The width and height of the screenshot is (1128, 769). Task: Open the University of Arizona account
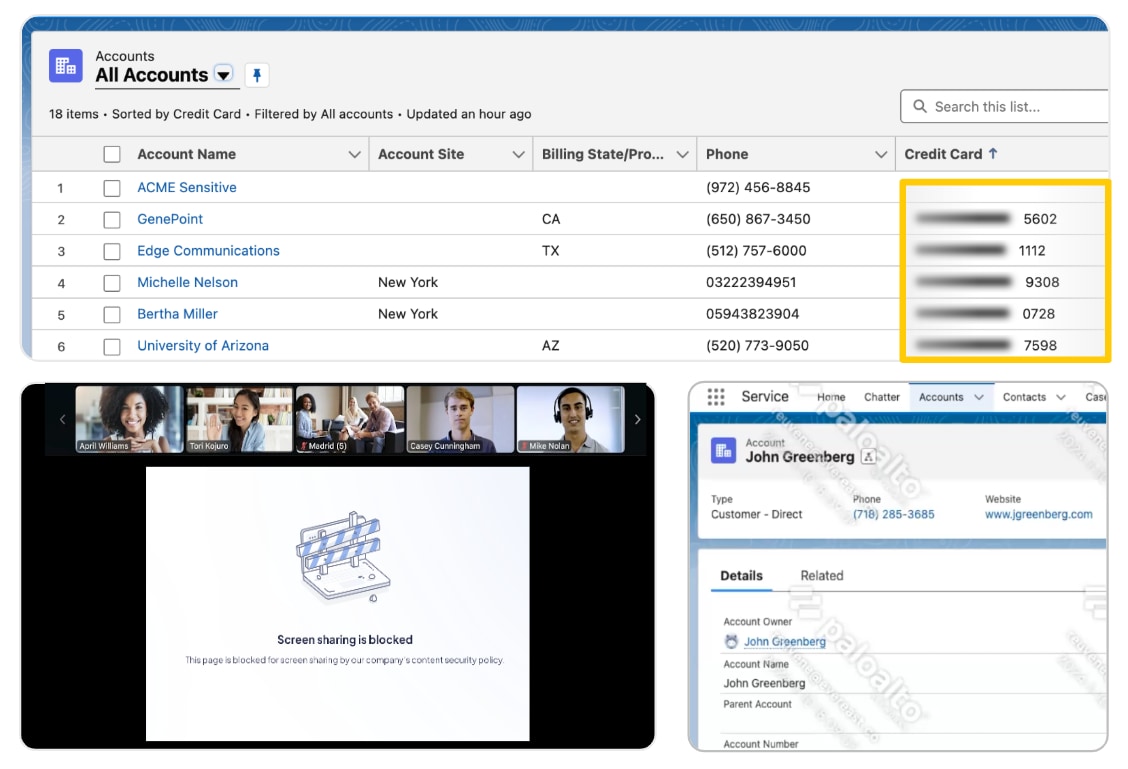203,345
